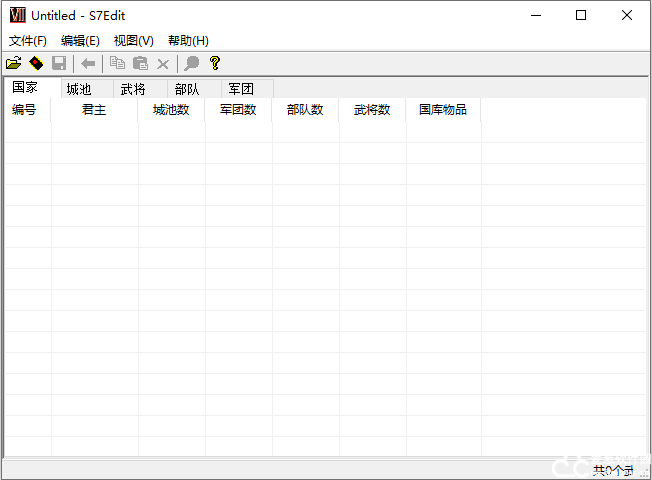Click the red diamond card toolbar icon
Screen dimensions: 652x480
click(x=36, y=63)
